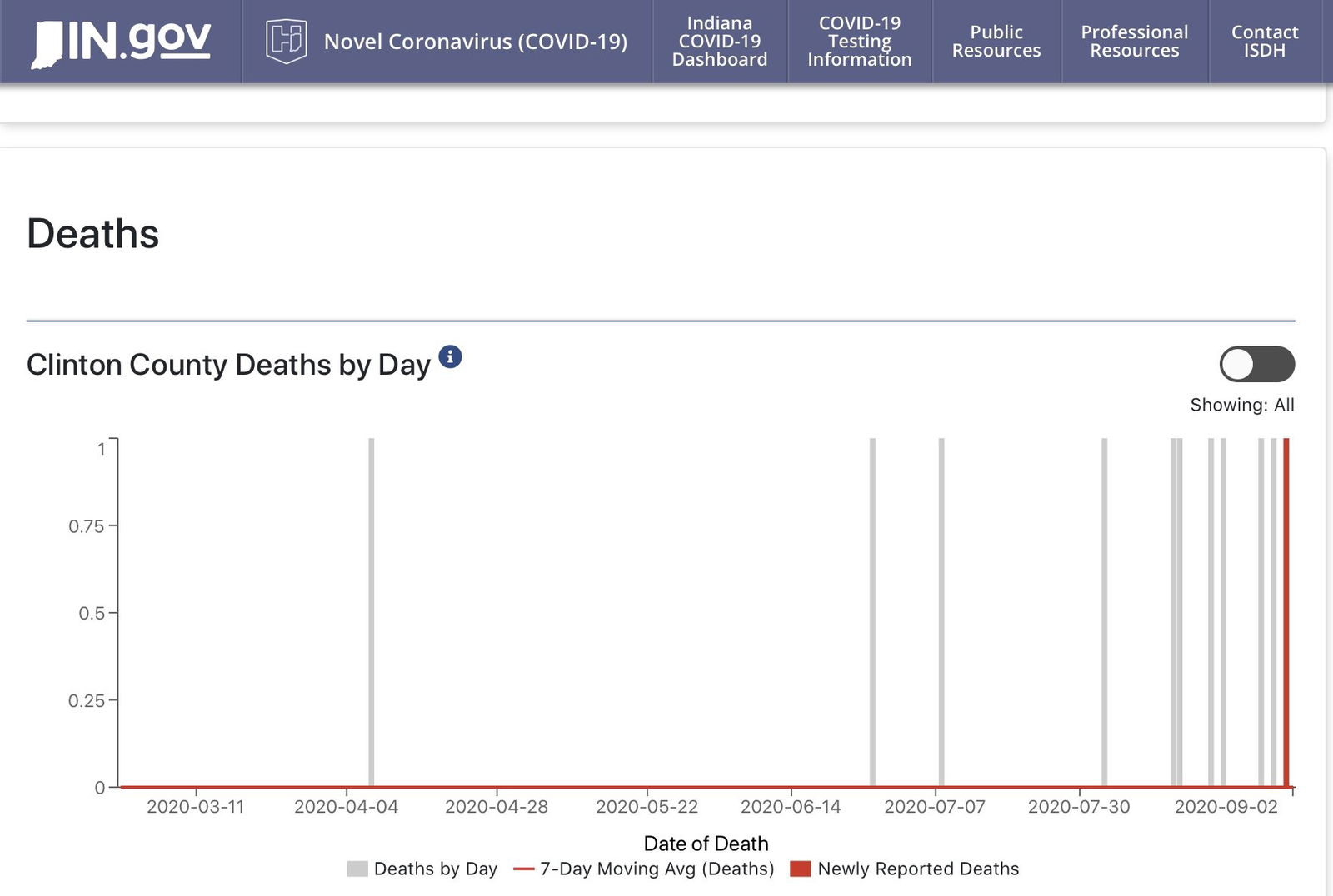Image resolution: width=1333 pixels, height=896 pixels.
Task: Click the 7-Day Moving Avg legend line
Action: click(x=523, y=869)
